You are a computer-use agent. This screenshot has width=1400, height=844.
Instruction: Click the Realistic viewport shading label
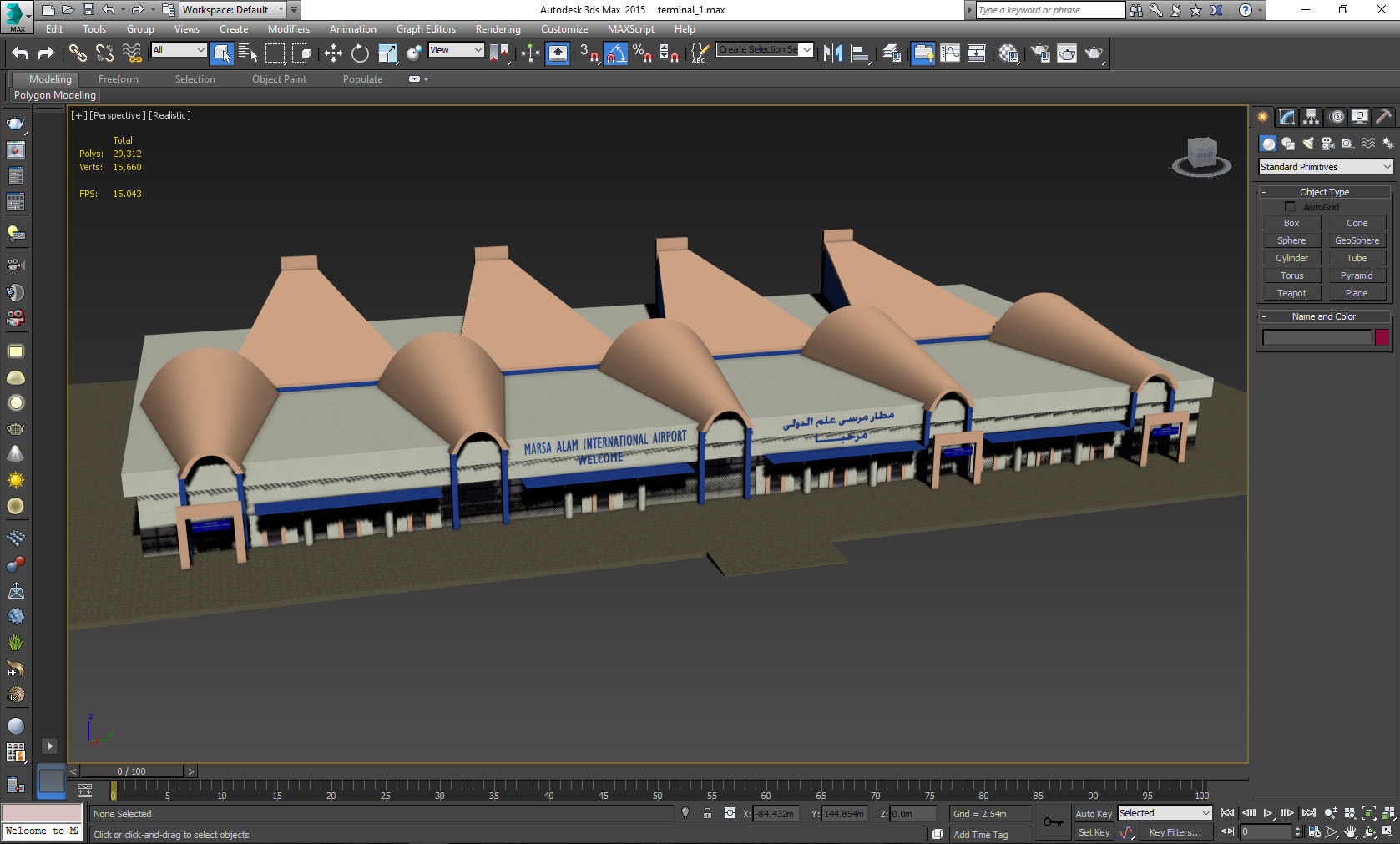(x=169, y=115)
